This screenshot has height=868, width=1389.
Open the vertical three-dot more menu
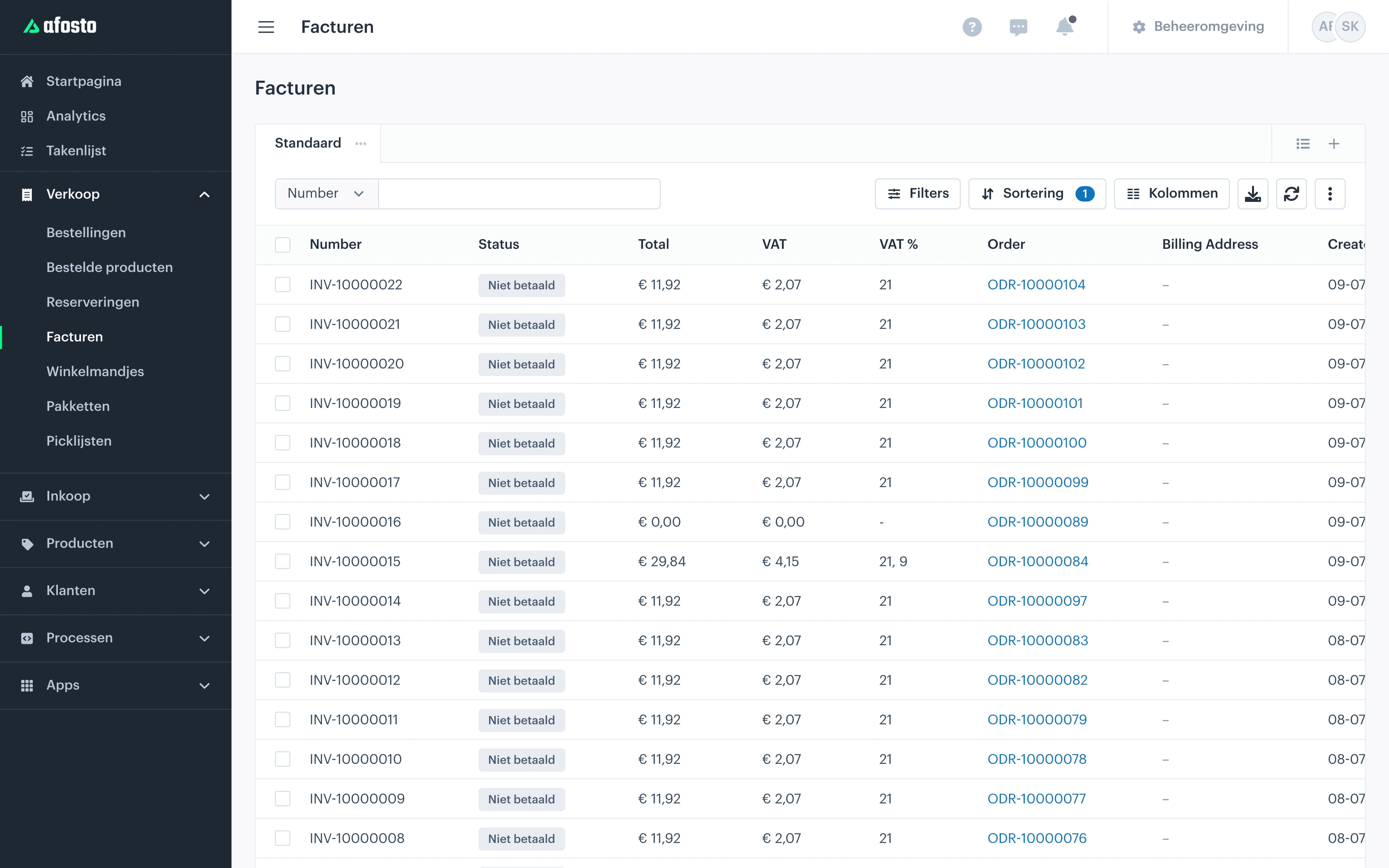pos(1330,194)
